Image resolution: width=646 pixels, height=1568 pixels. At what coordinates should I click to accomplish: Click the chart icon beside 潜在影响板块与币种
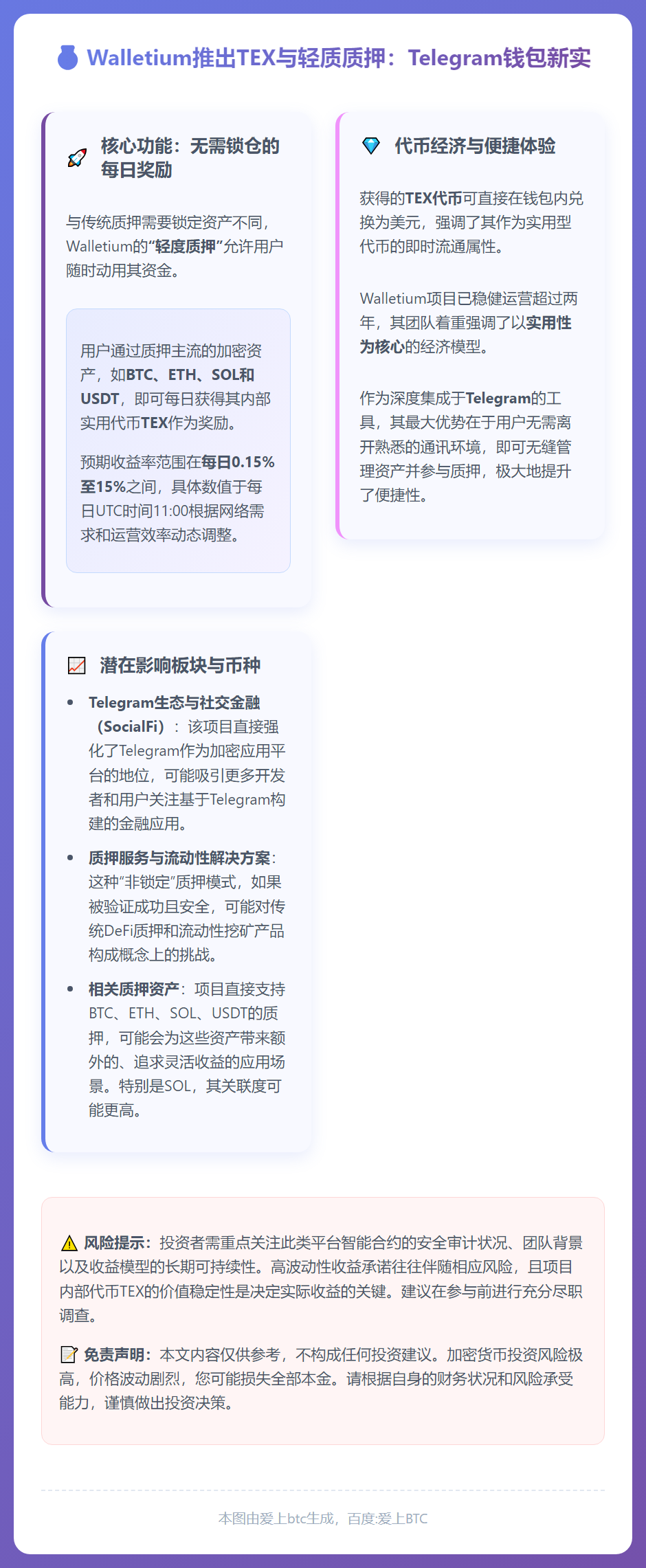pos(76,665)
